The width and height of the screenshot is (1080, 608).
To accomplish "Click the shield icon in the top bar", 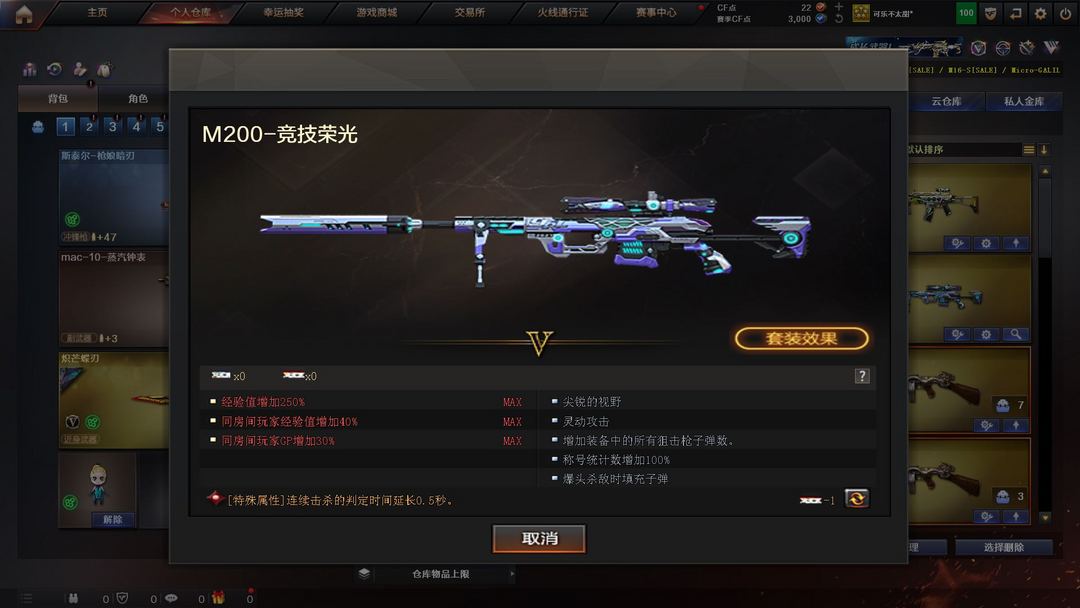I will pyautogui.click(x=990, y=13).
